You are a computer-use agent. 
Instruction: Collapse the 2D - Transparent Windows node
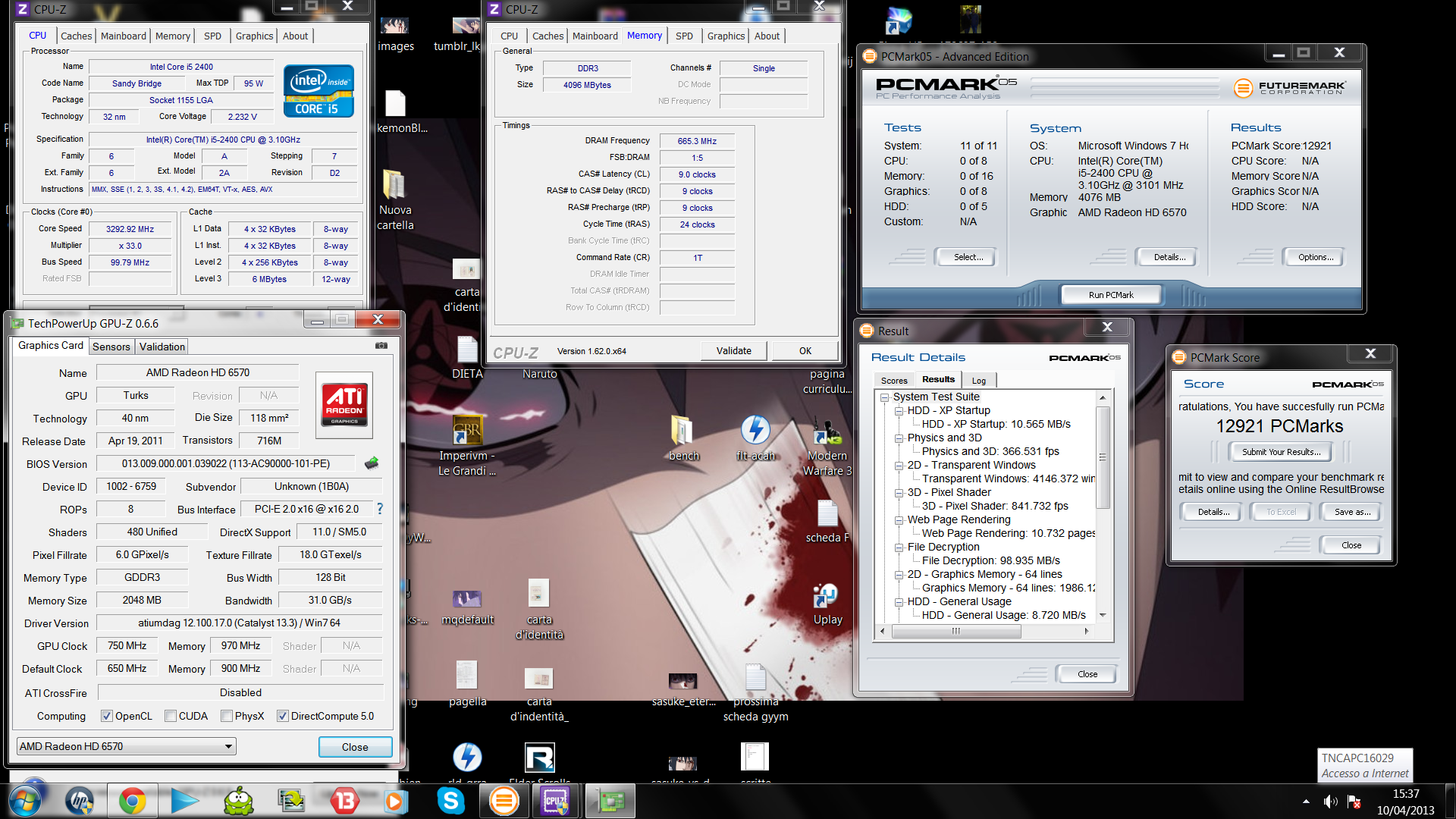click(899, 466)
